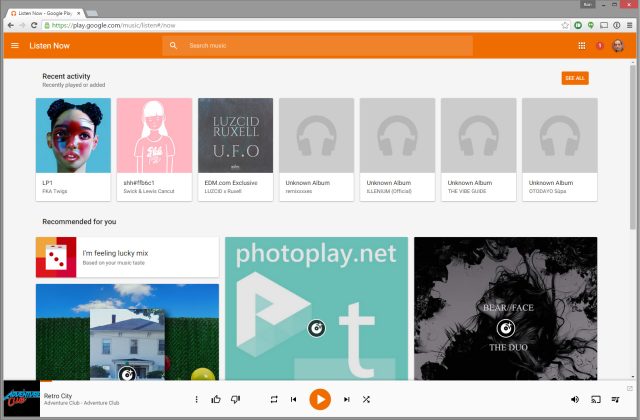This screenshot has height=420, width=640.
Task: Open the Adventure Club album art in player
Action: click(22, 399)
